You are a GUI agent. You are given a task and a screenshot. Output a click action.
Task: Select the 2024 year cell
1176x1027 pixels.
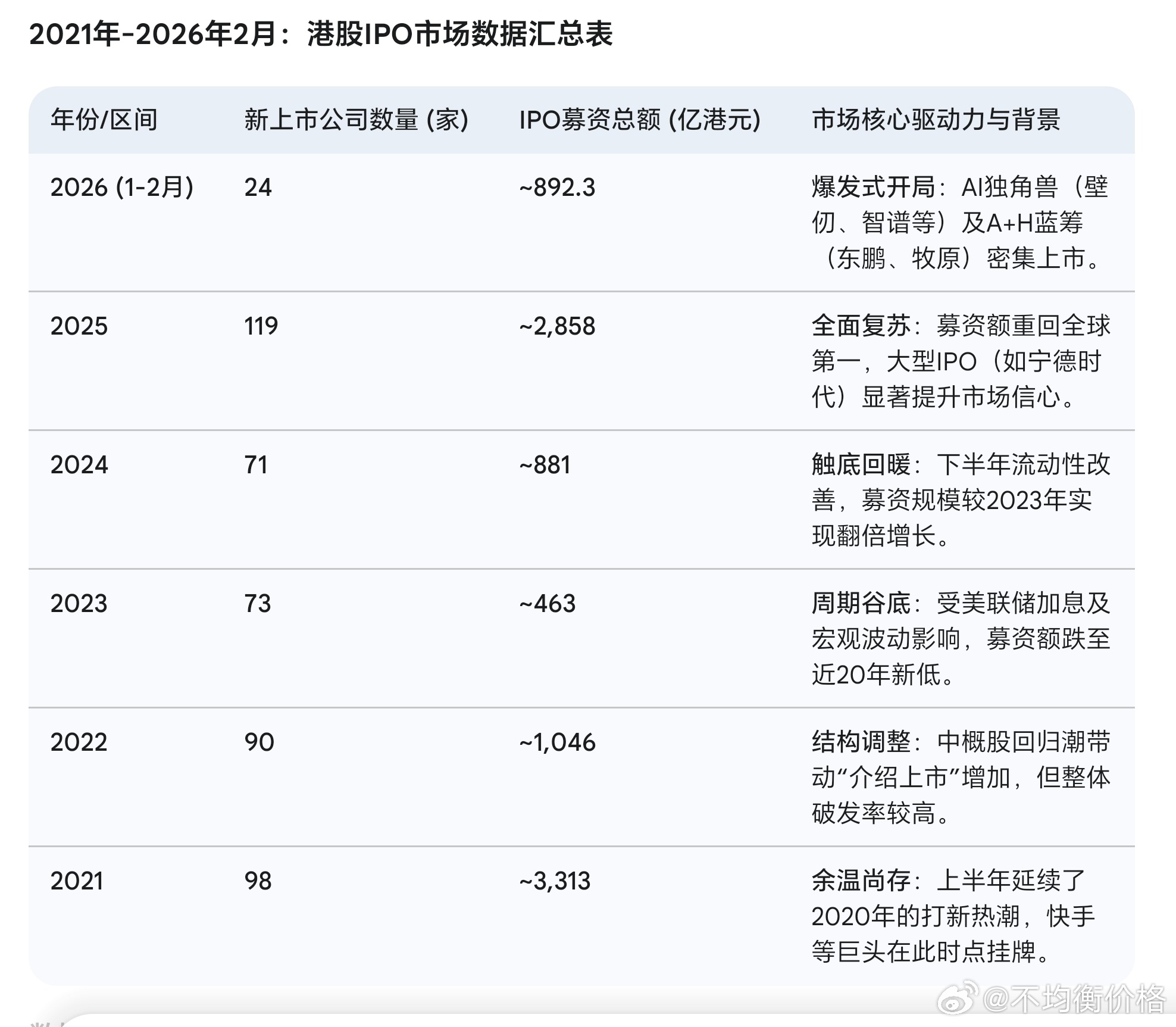(x=79, y=465)
